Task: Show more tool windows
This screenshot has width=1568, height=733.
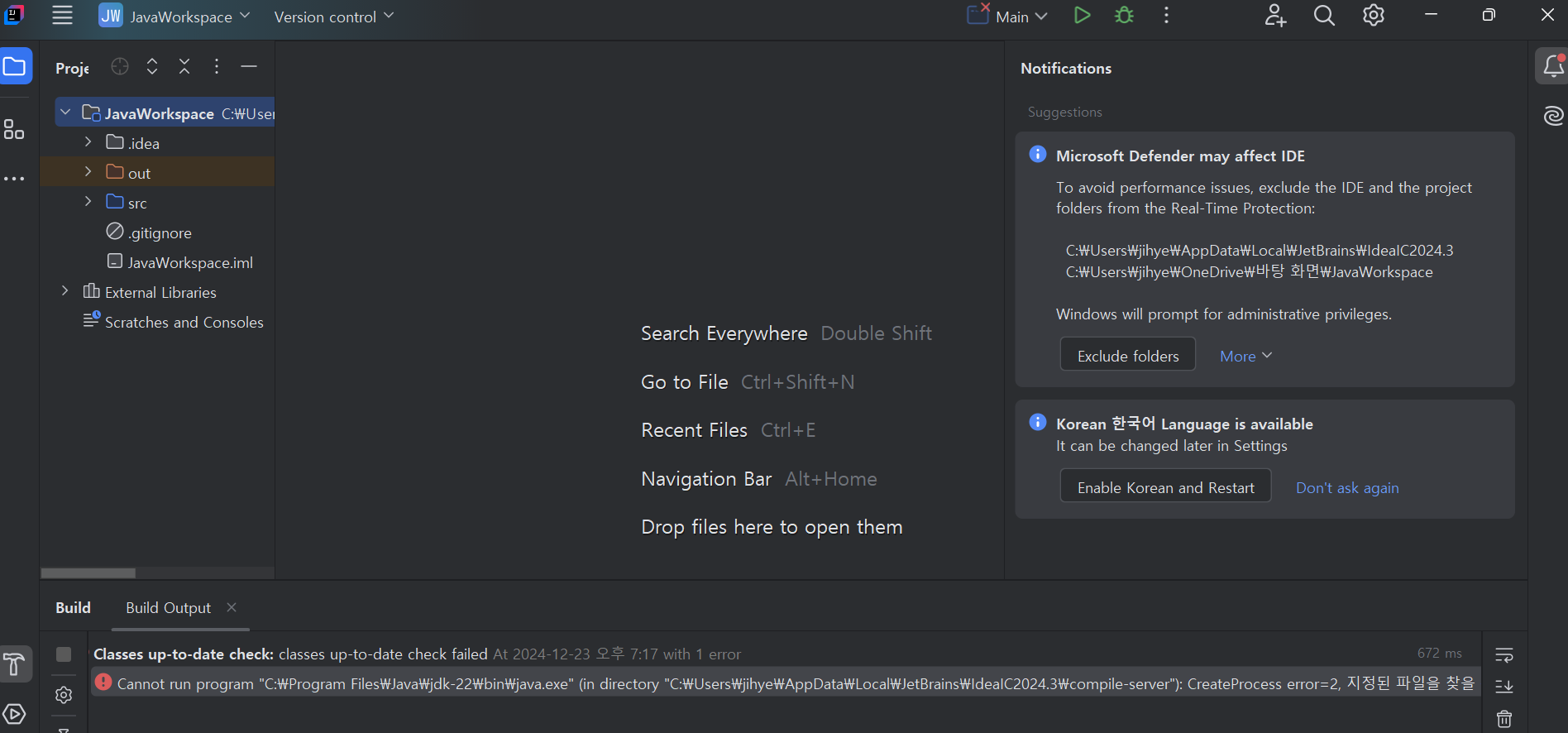Action: click(14, 179)
